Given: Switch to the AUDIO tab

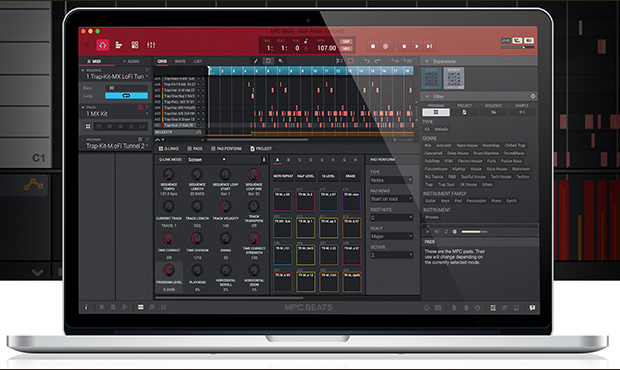Looking at the screenshot, I should 132,61.
